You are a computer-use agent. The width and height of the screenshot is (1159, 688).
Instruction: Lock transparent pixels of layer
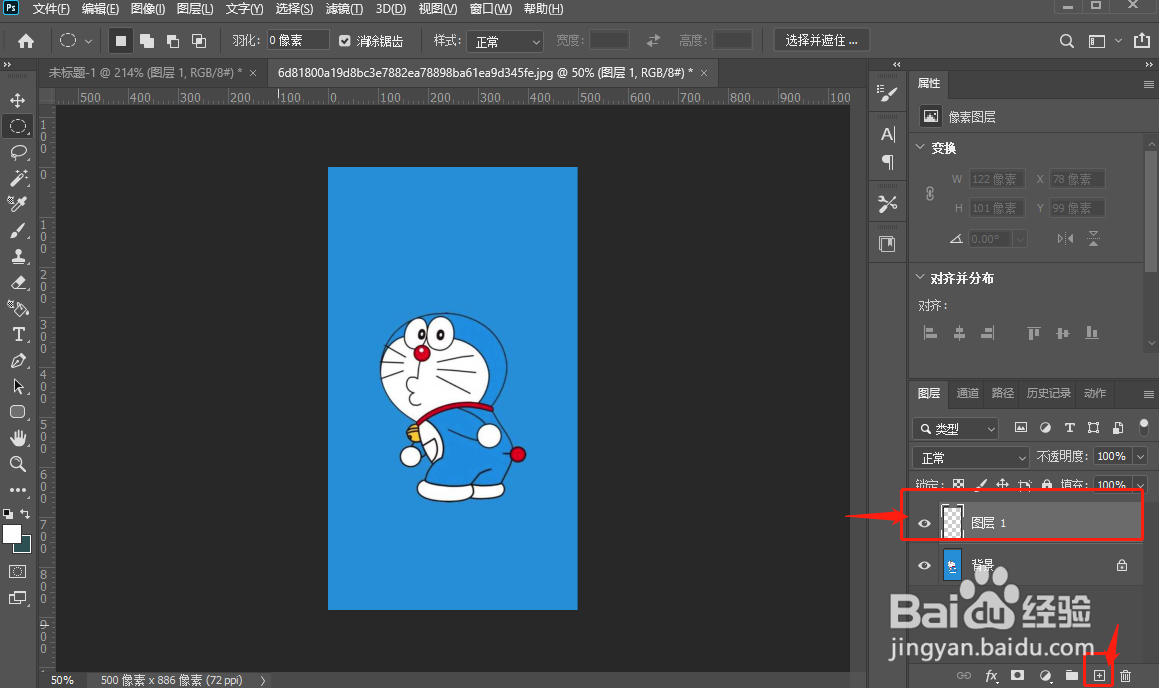958,485
